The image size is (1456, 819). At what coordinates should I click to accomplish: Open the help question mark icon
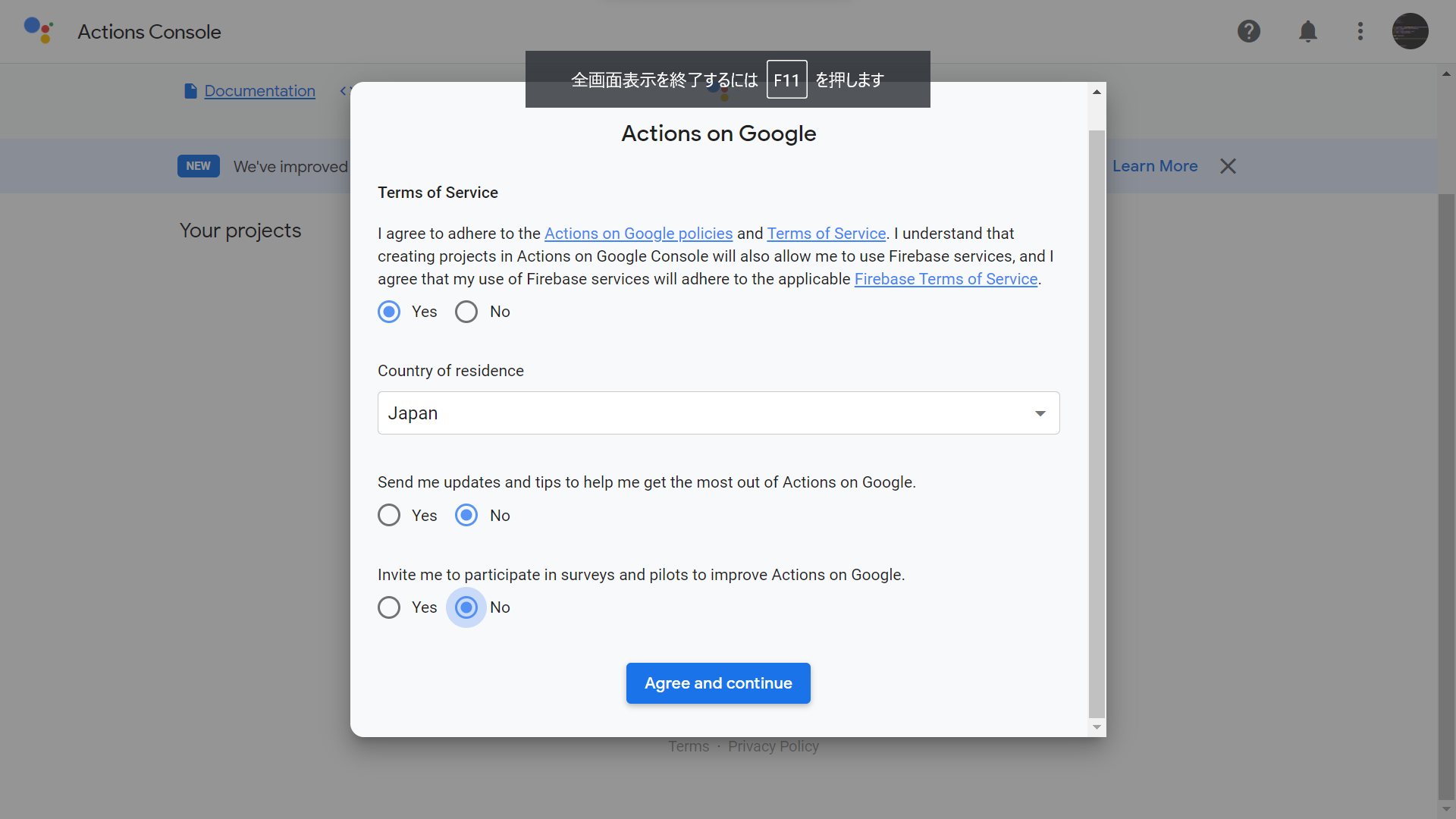click(x=1248, y=31)
